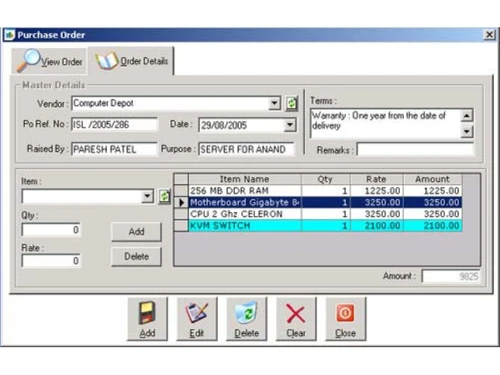Click the Raised By field
Screen dimensions: 500x375
click(114, 149)
